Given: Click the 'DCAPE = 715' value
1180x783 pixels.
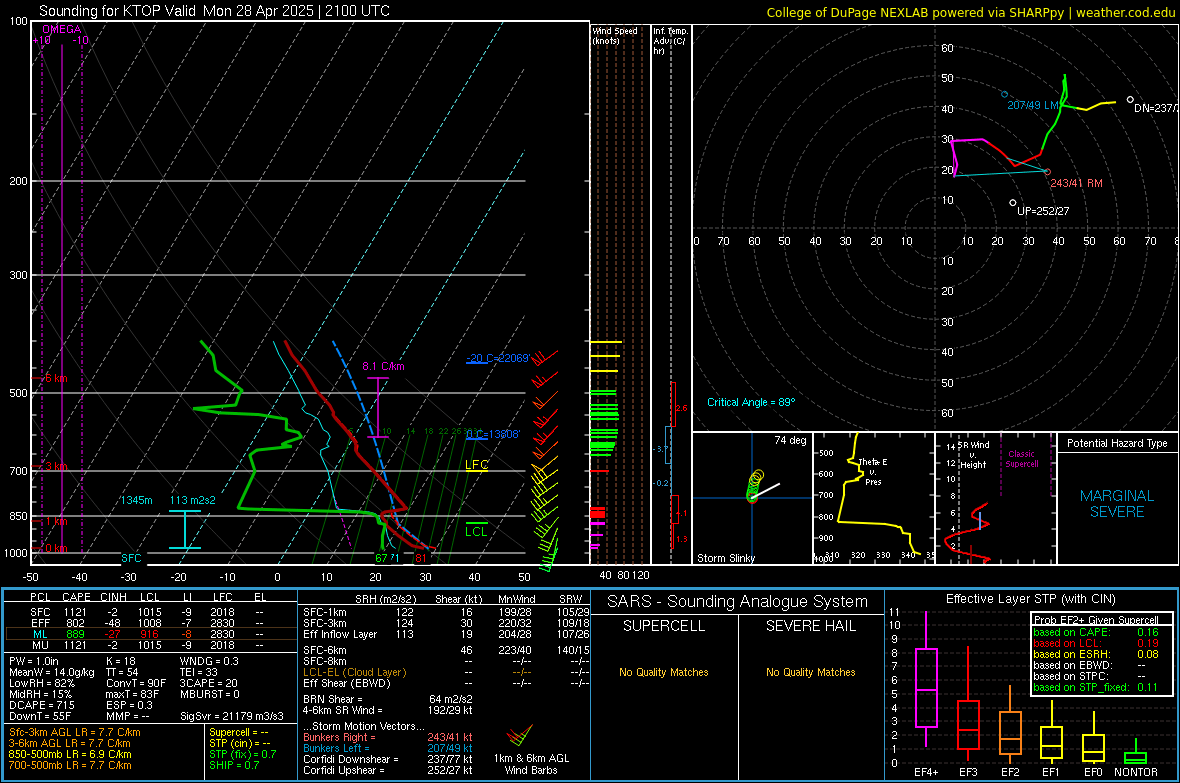Looking at the screenshot, I should point(41,705).
